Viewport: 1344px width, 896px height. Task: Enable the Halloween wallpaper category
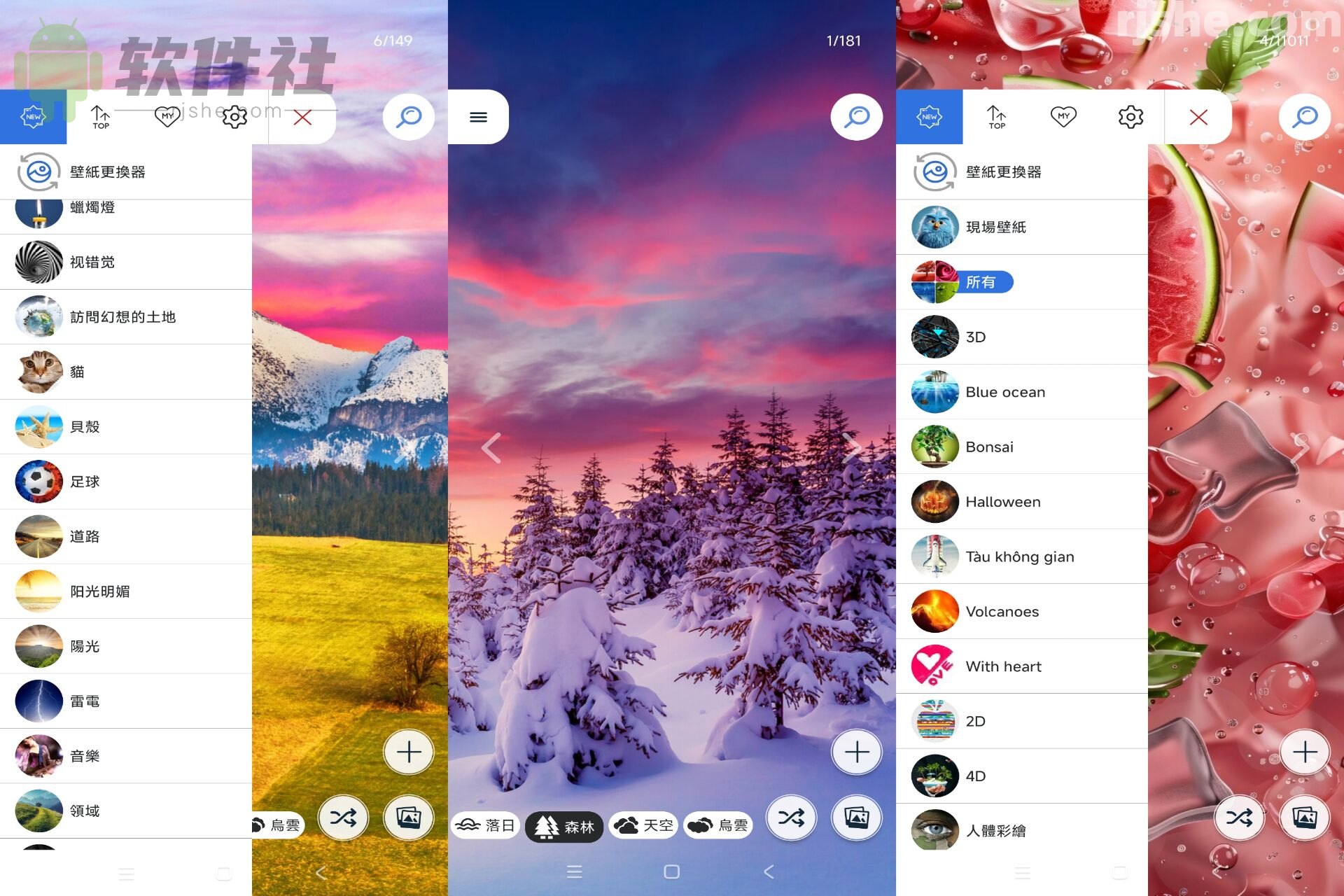pos(1003,501)
